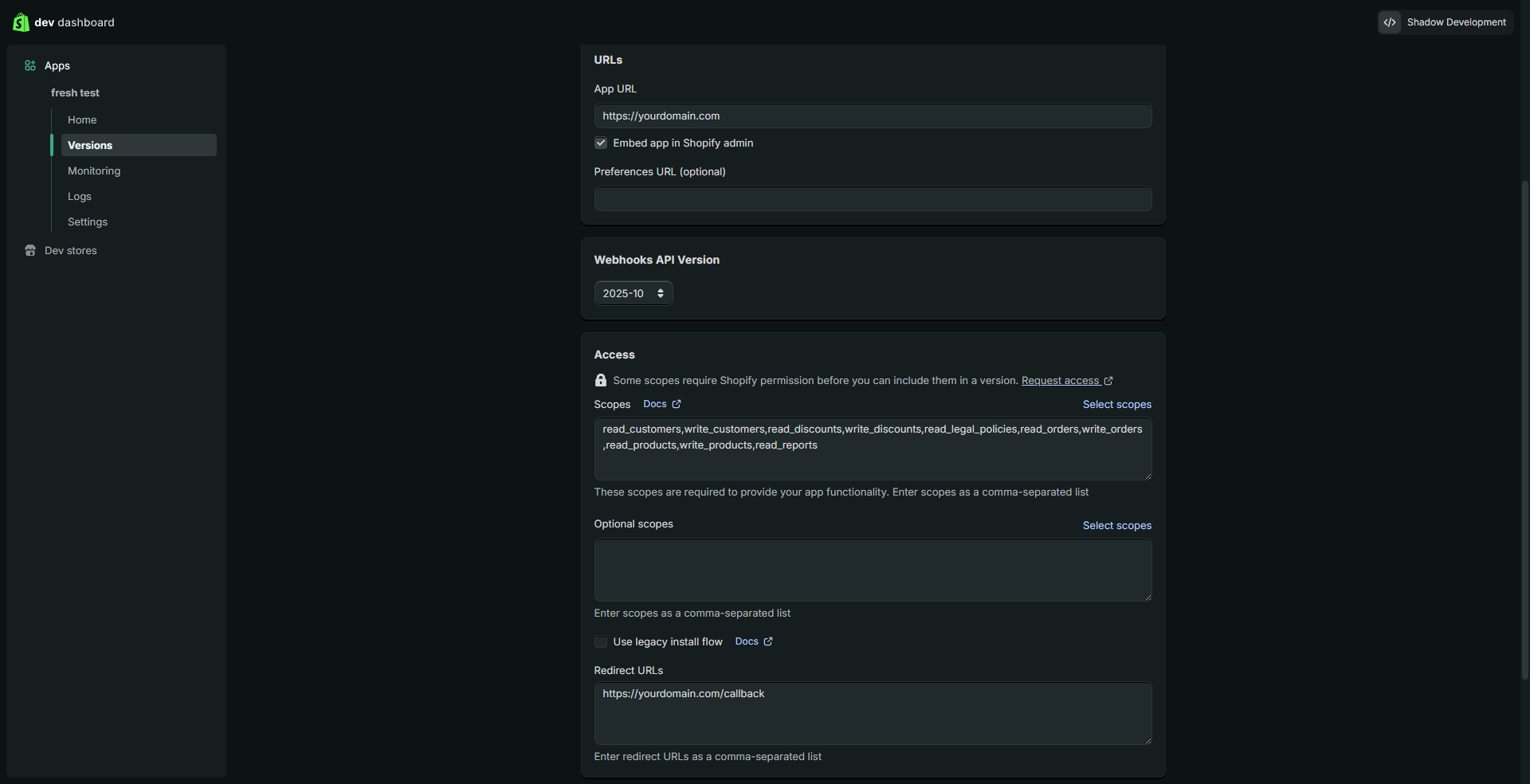1530x784 pixels.
Task: Click the App URL input field
Action: [873, 116]
